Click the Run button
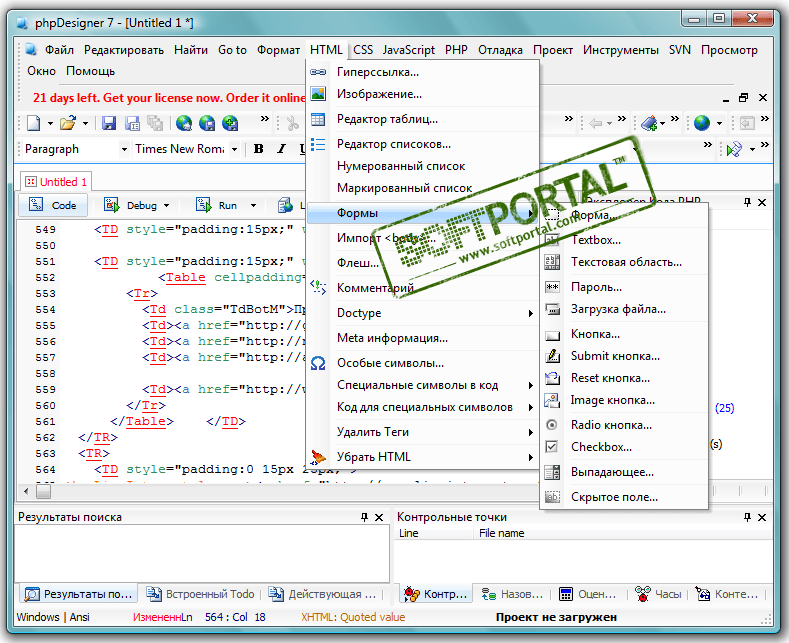The width and height of the screenshot is (789, 643). (217, 205)
